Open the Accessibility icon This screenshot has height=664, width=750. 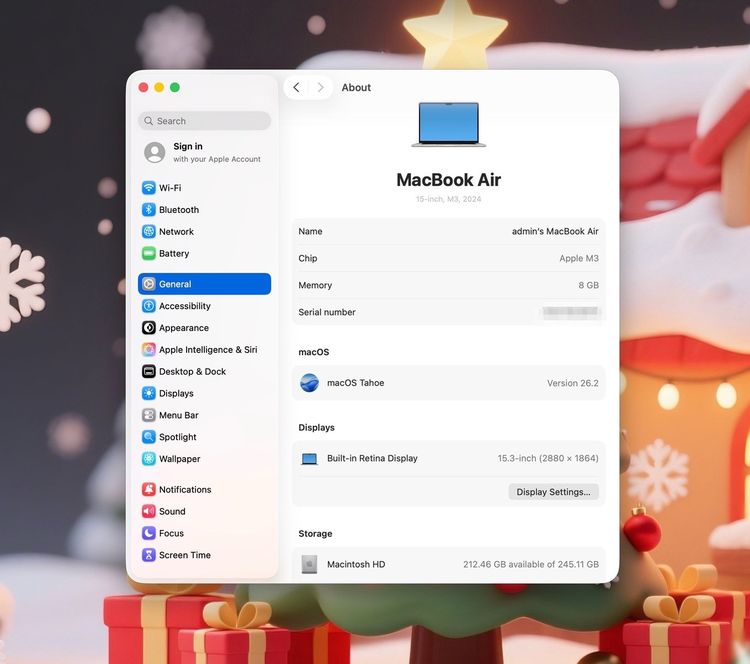(x=149, y=306)
